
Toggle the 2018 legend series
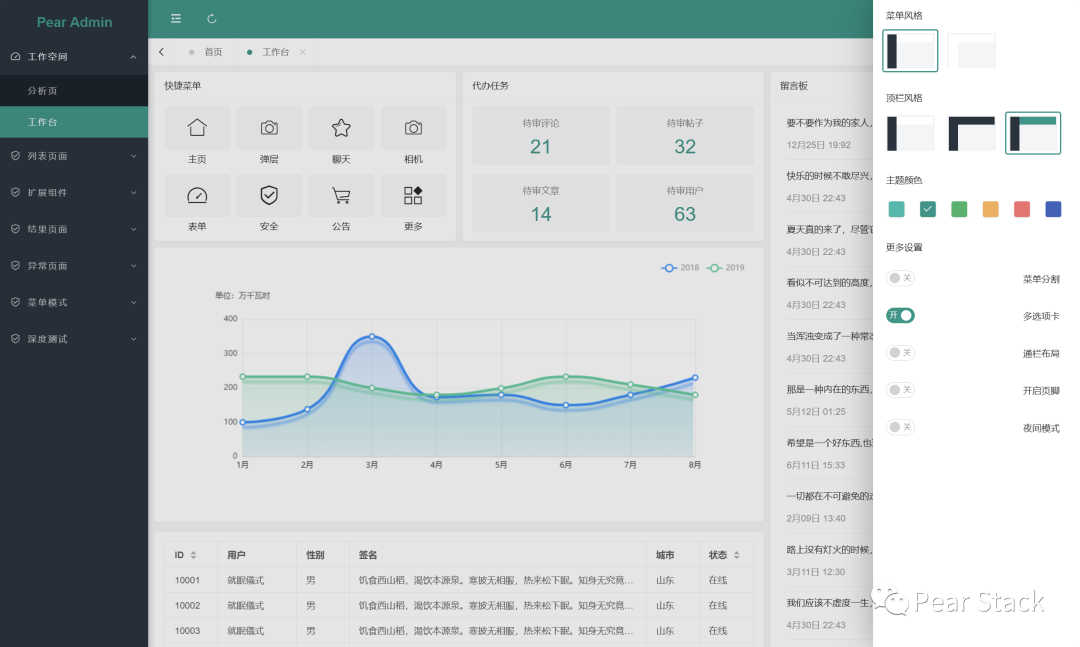(680, 267)
